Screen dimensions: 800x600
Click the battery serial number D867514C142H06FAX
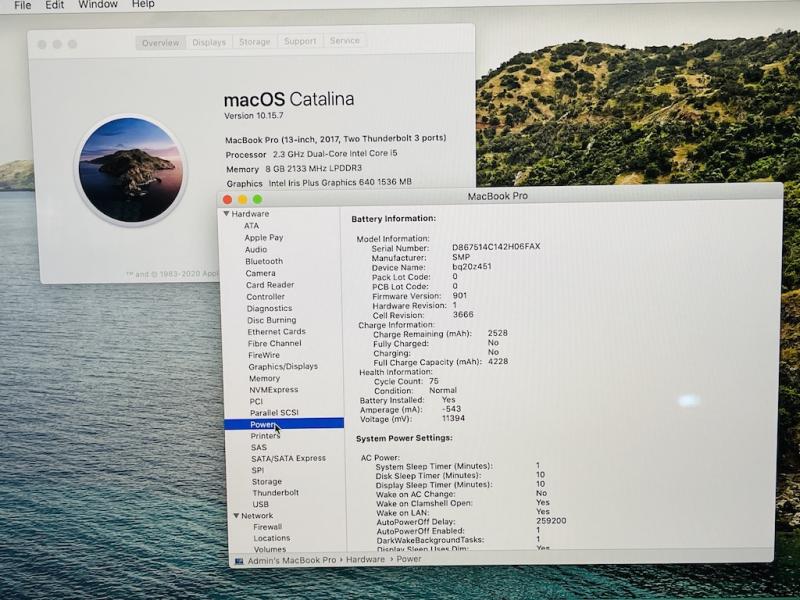click(496, 247)
